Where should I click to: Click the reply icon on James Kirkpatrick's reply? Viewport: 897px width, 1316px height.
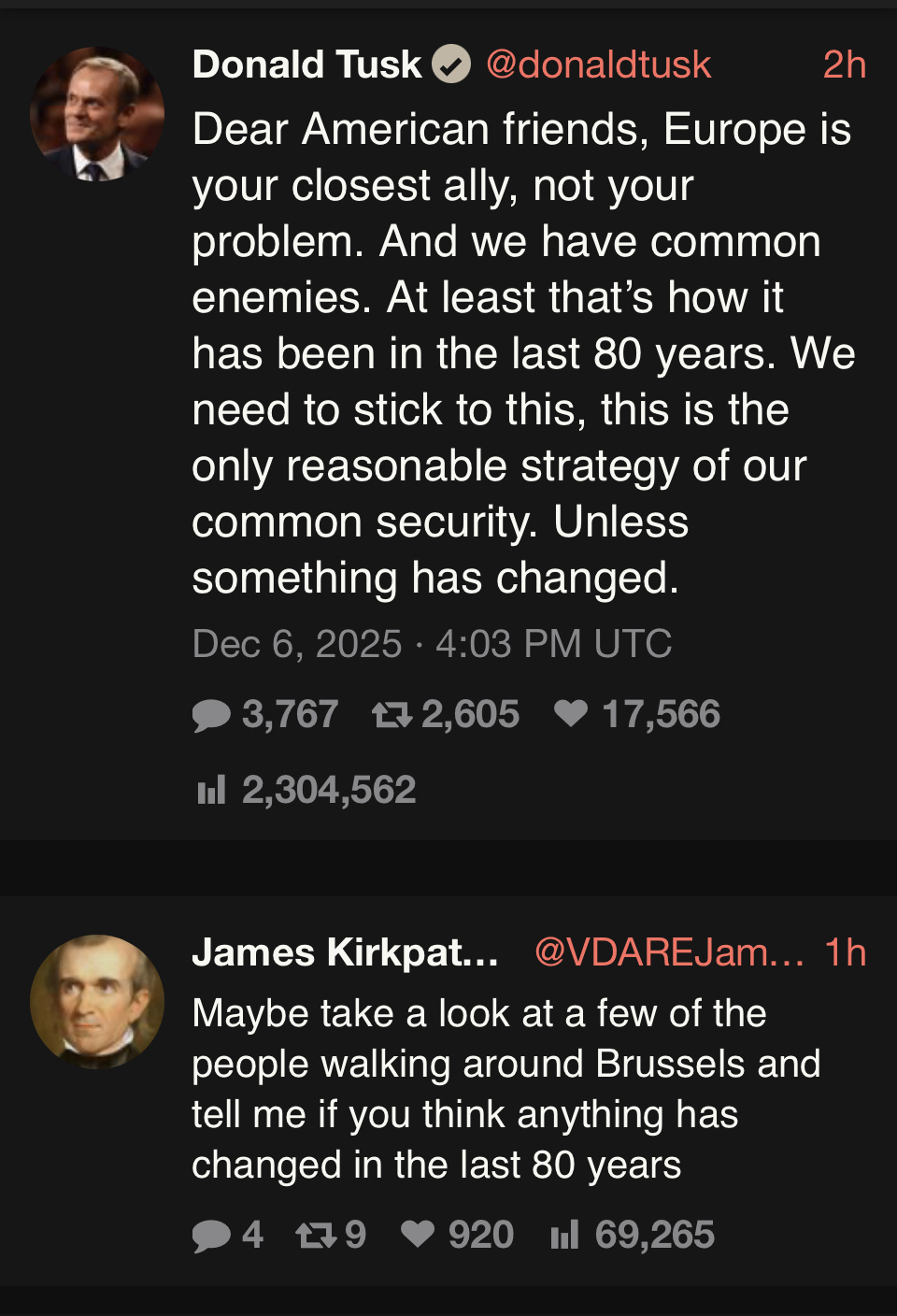point(211,1236)
